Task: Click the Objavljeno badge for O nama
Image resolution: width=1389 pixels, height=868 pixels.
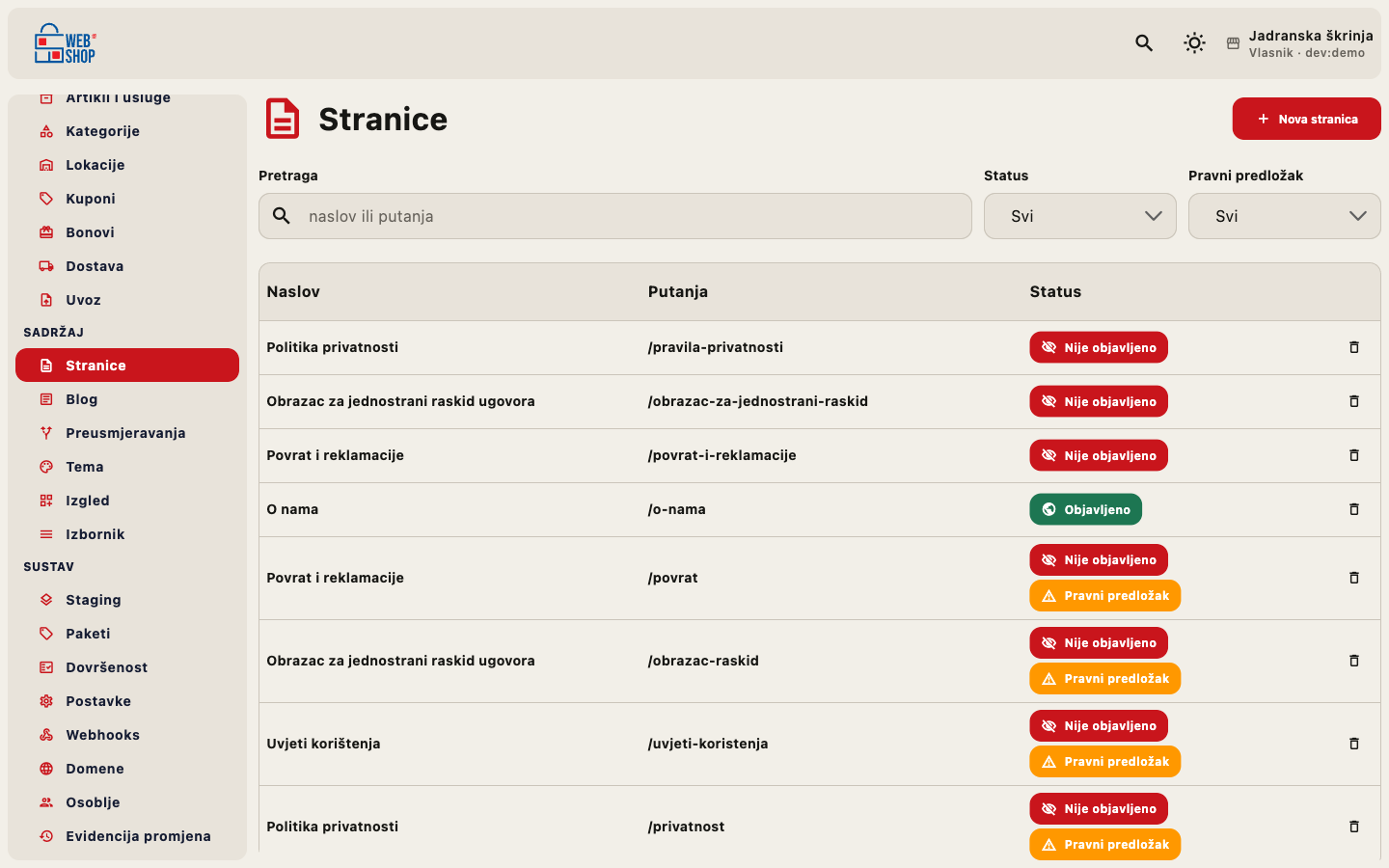Action: [1086, 509]
